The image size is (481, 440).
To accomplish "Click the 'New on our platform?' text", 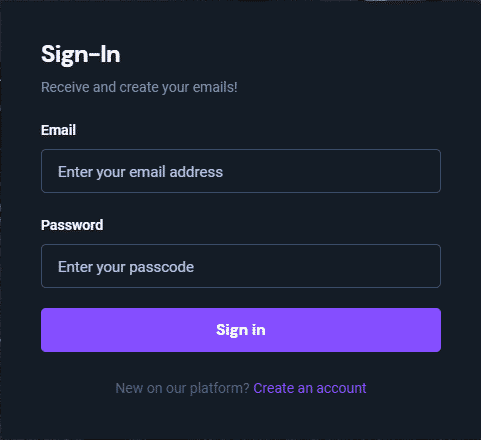I will coord(182,388).
